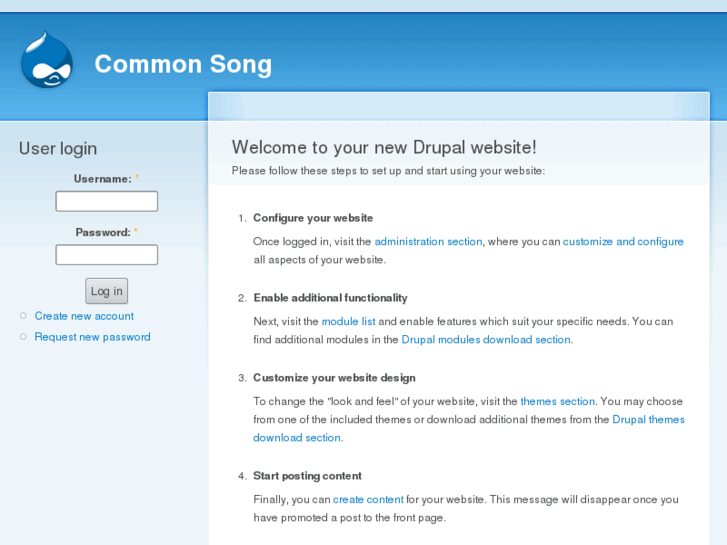This screenshot has height=545, width=727.
Task: Click the Drupal drop logo
Action: point(47,61)
